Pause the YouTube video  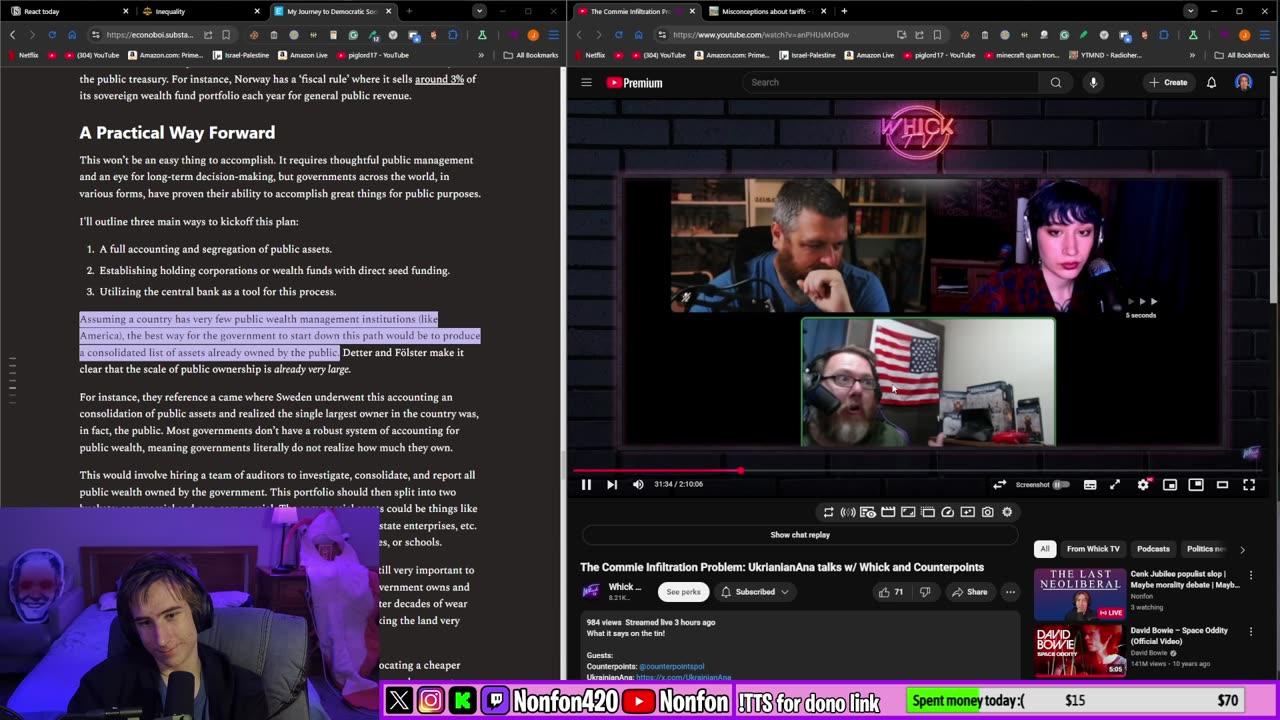(586, 484)
